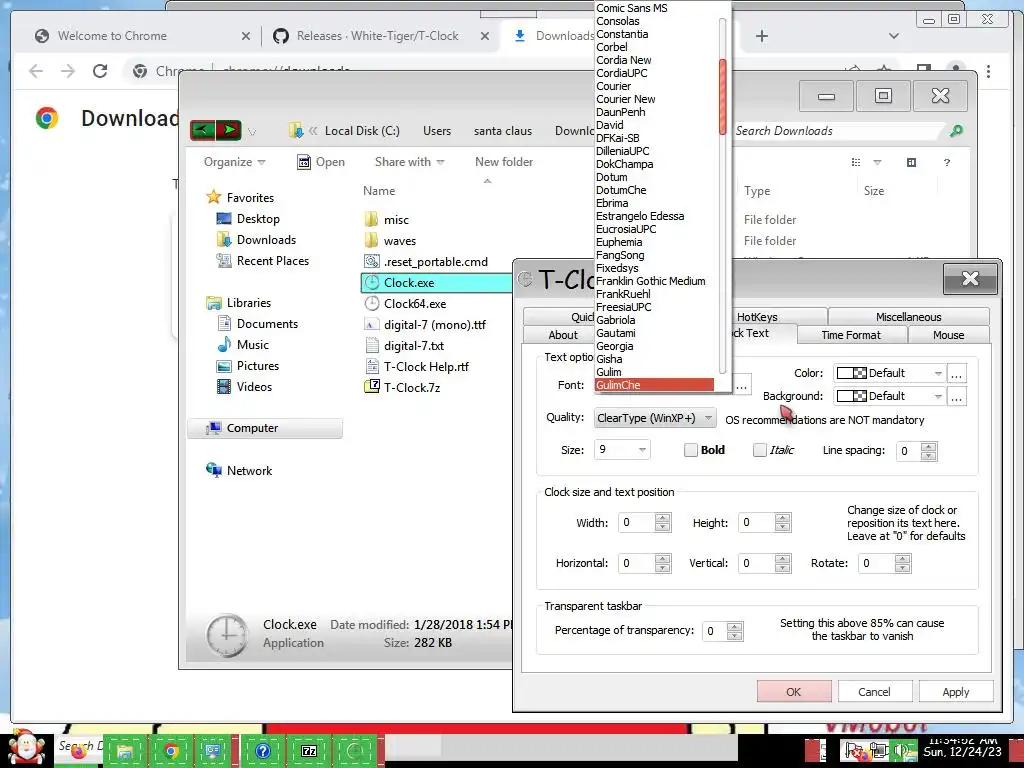Enable the Bold checkbox
Image resolution: width=1024 pixels, height=768 pixels.
(690, 450)
